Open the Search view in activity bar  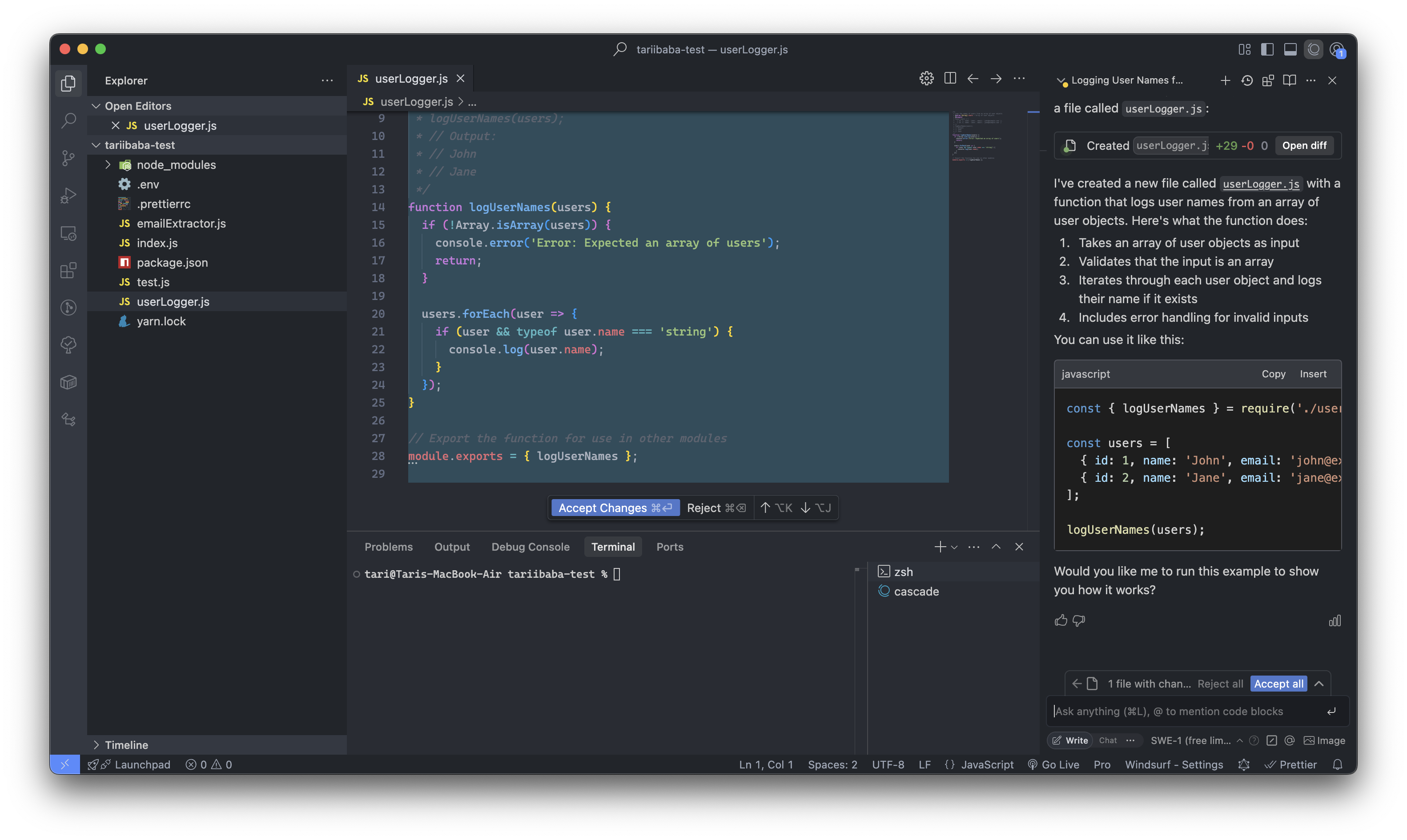pos(68,120)
